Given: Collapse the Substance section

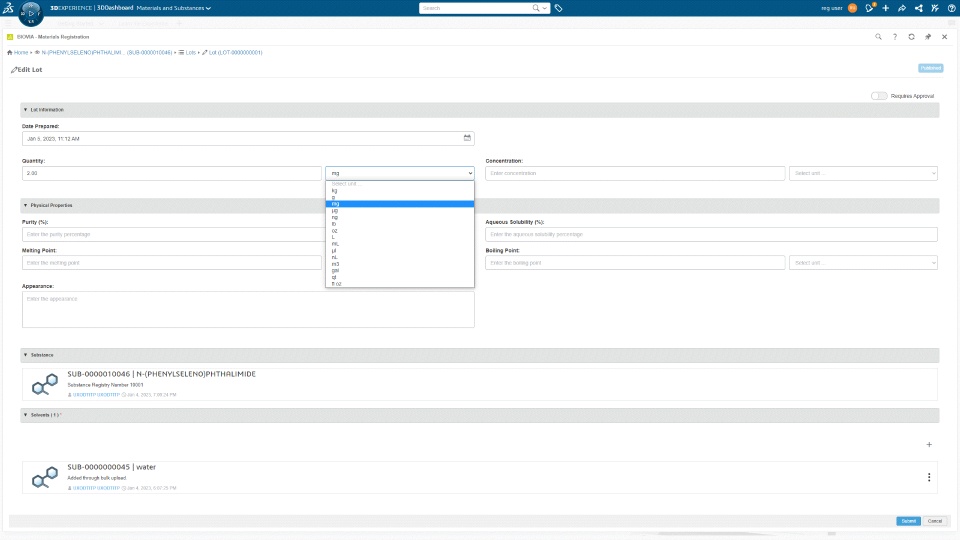Looking at the screenshot, I should [25, 355].
